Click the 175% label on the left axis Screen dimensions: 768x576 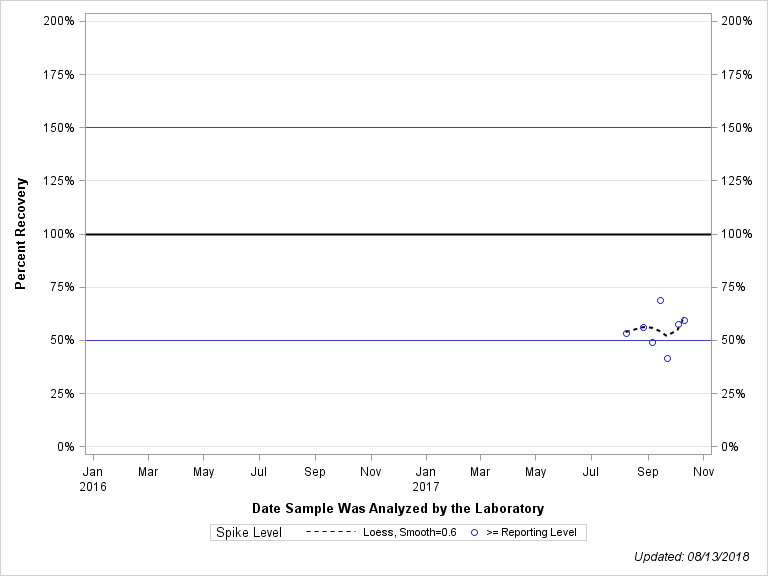tap(59, 74)
